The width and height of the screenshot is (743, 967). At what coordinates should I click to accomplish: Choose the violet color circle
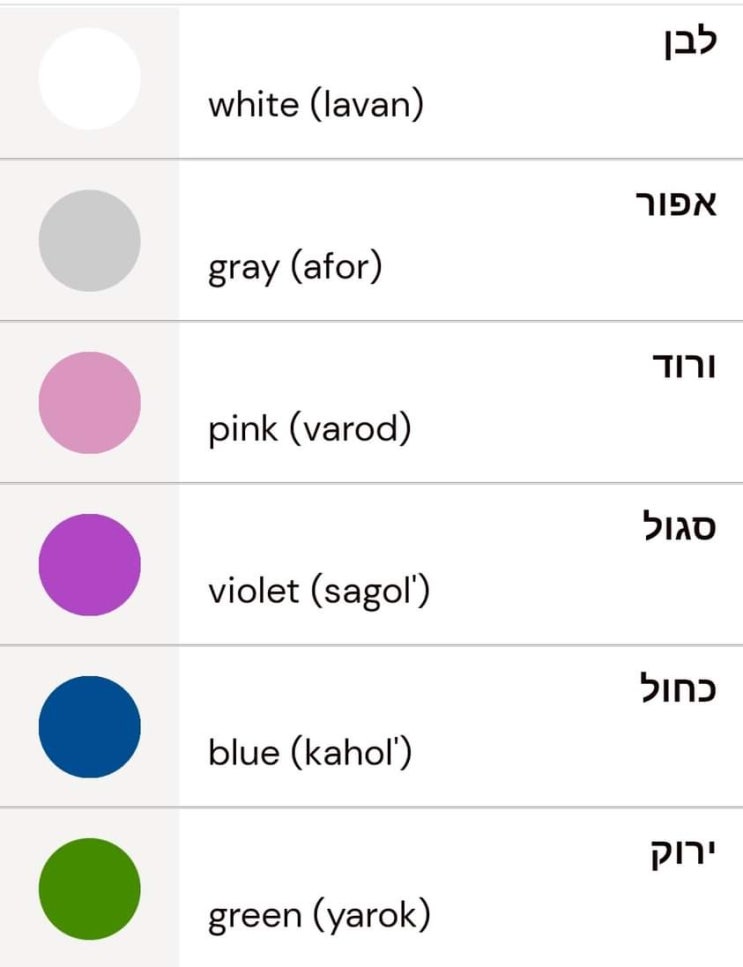click(89, 564)
